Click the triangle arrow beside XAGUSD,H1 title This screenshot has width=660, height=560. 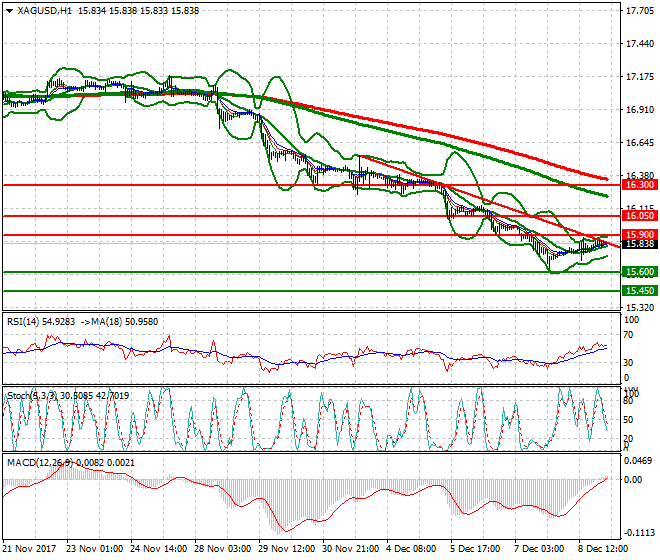(x=10, y=11)
